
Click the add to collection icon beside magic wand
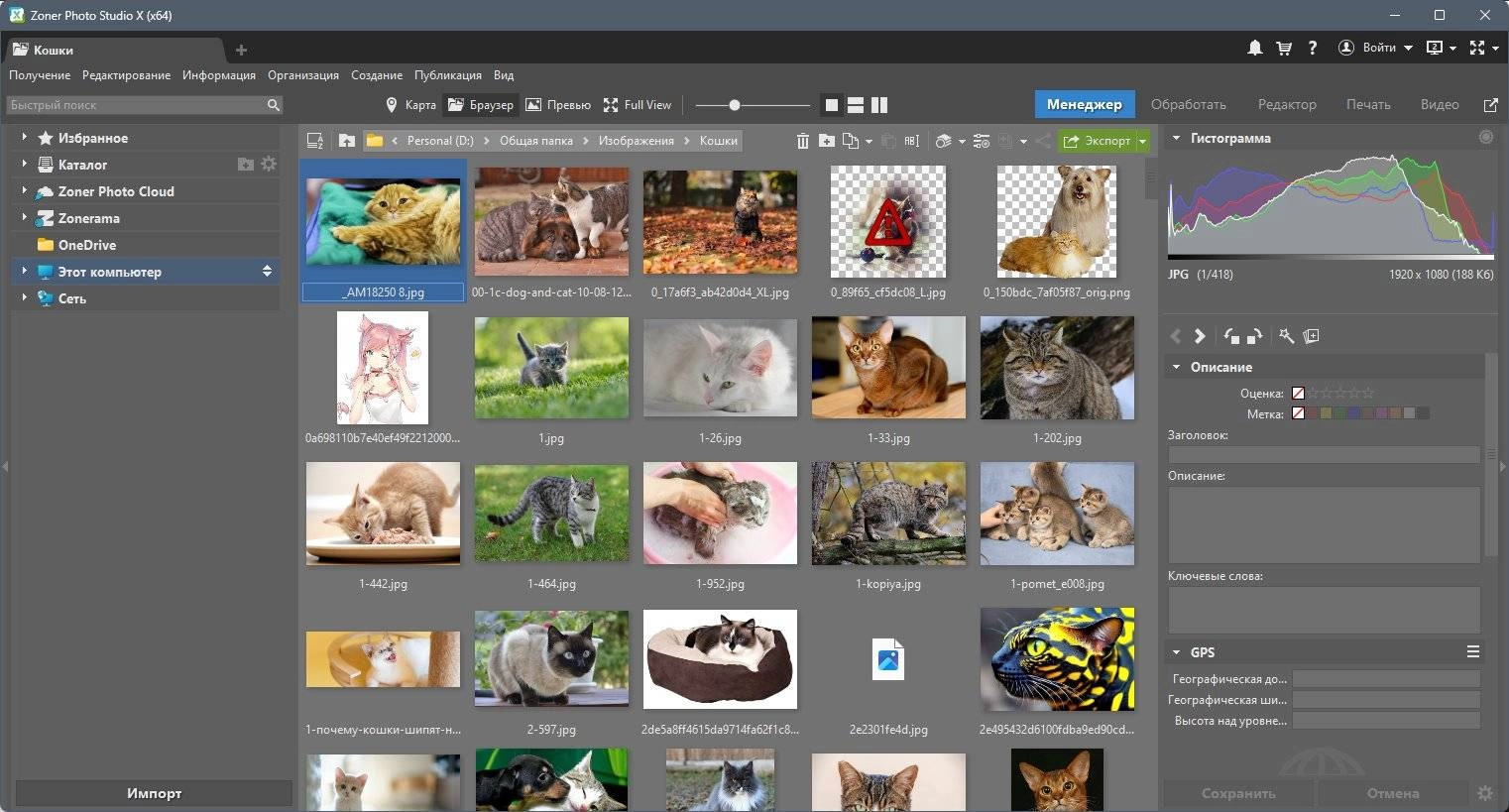1311,336
